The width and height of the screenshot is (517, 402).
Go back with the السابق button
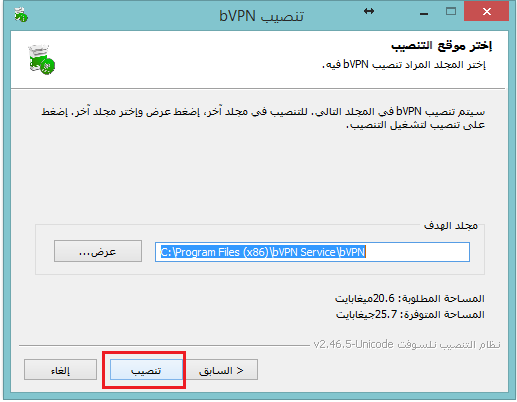click(221, 370)
